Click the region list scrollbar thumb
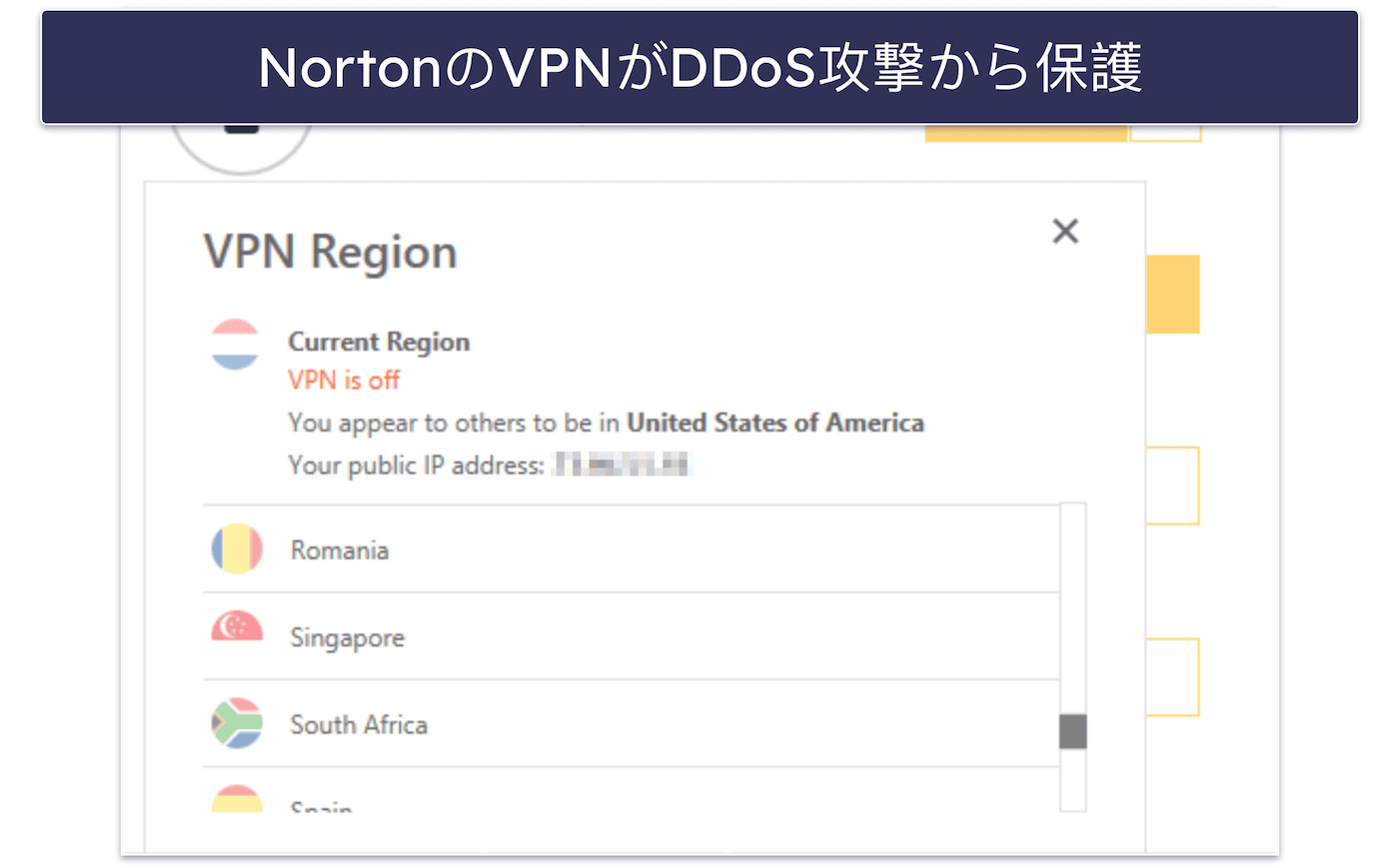The height and width of the screenshot is (868, 1399). click(x=1072, y=731)
